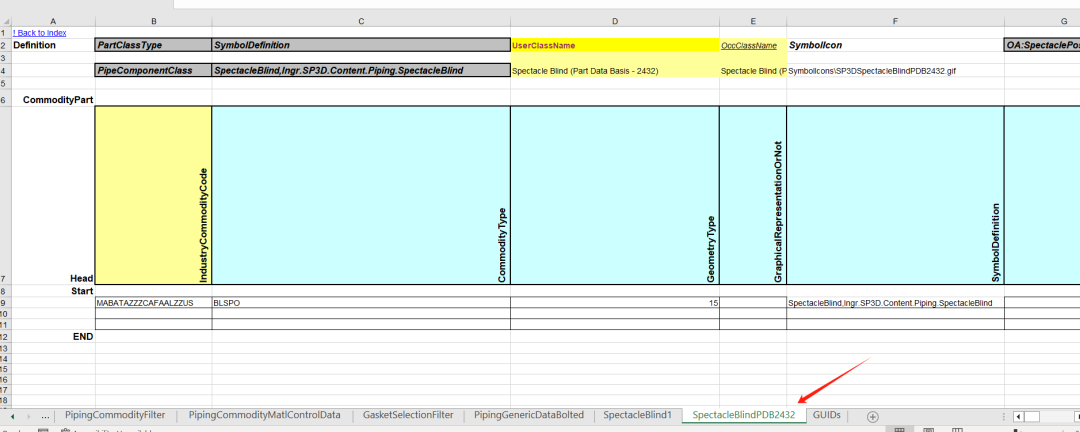1080x432 pixels.
Task: Click truncated 'Spectacle Blind (P' cell in column E
Action: coord(753,70)
